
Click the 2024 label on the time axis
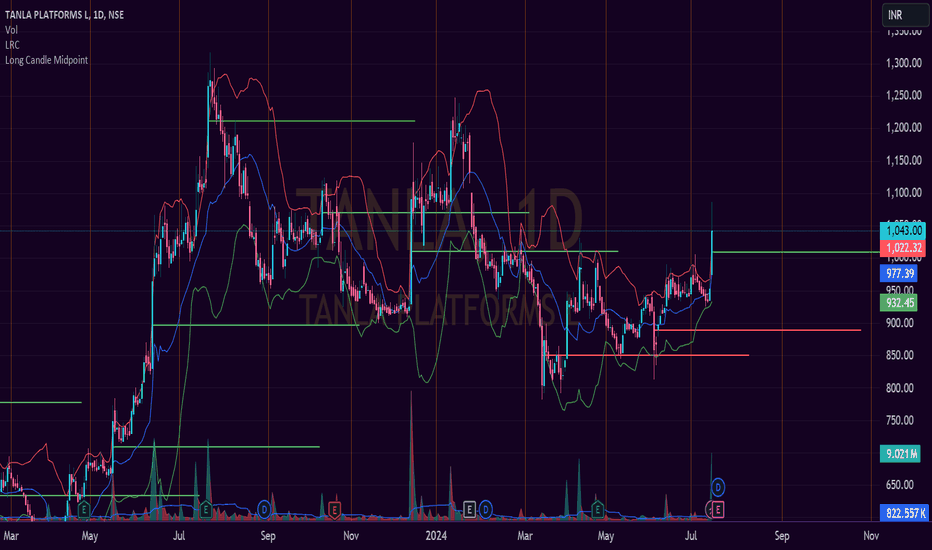(x=436, y=536)
